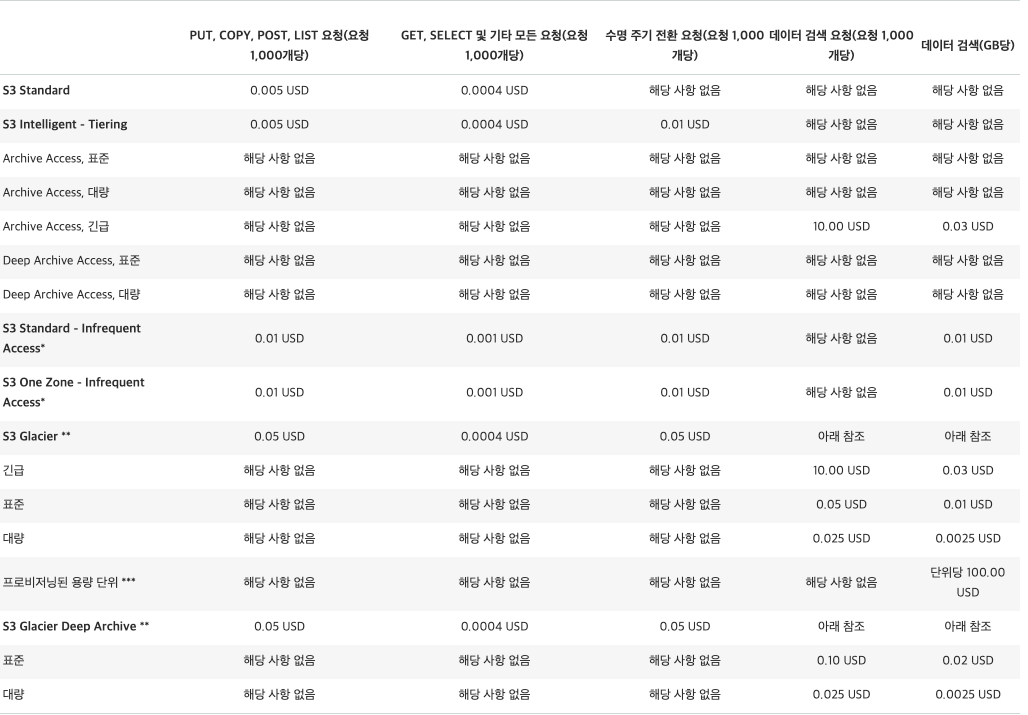Select the 0.10 USD cell
The image size is (1028, 715).
[841, 661]
